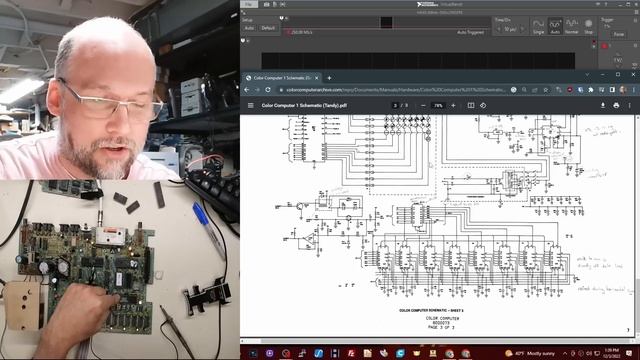Screen dimensions: 640x360
Task: Click the colorcomputerarchive.com address bar
Action: [394, 90]
